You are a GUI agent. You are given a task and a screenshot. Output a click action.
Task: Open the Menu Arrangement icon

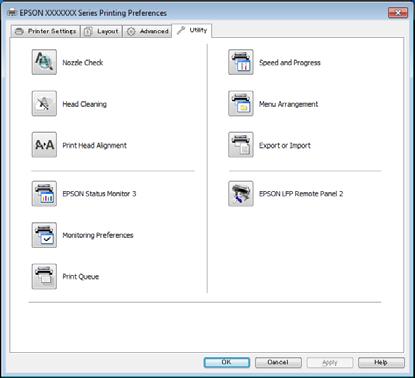[241, 104]
